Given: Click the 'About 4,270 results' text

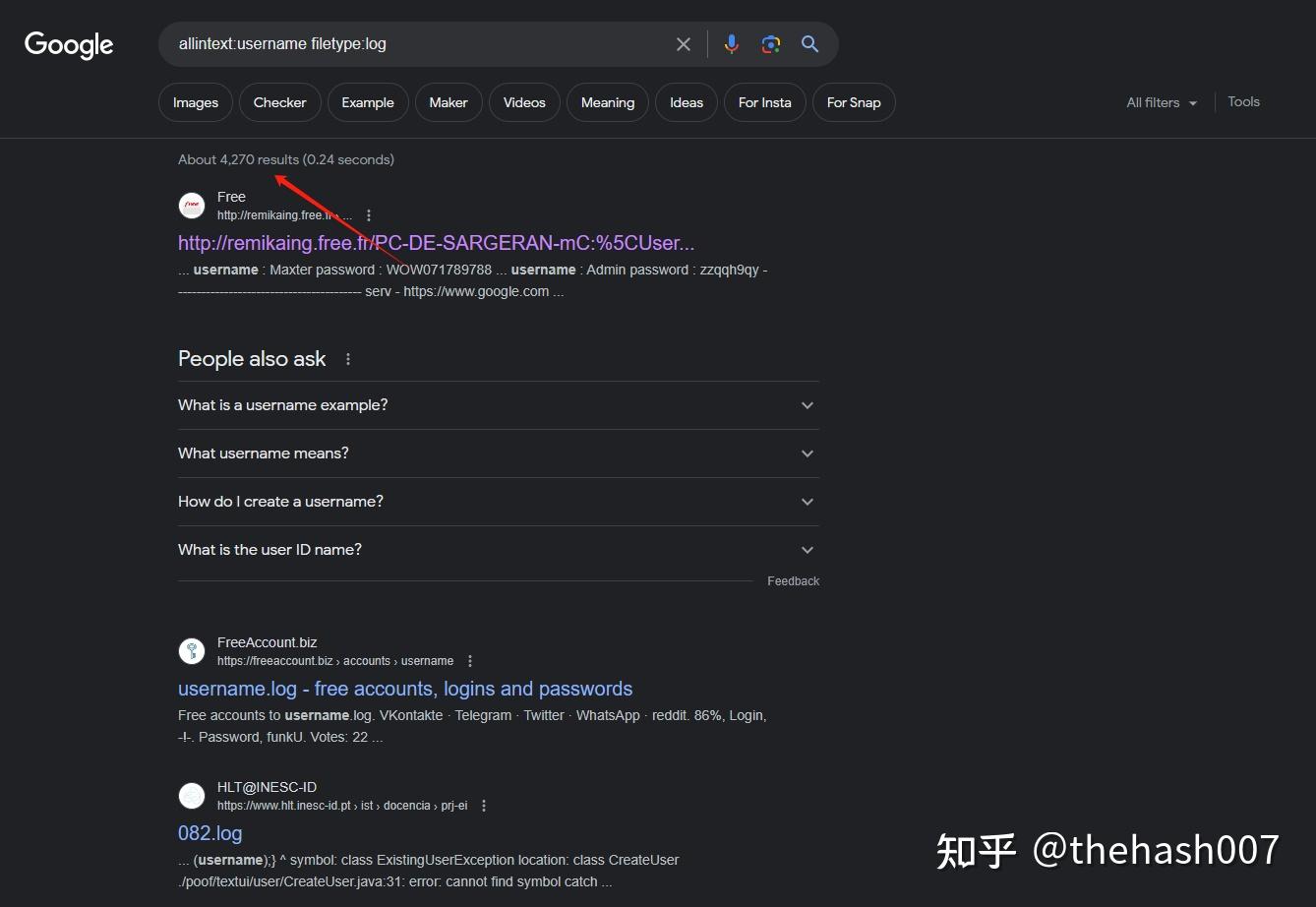Looking at the screenshot, I should (286, 159).
